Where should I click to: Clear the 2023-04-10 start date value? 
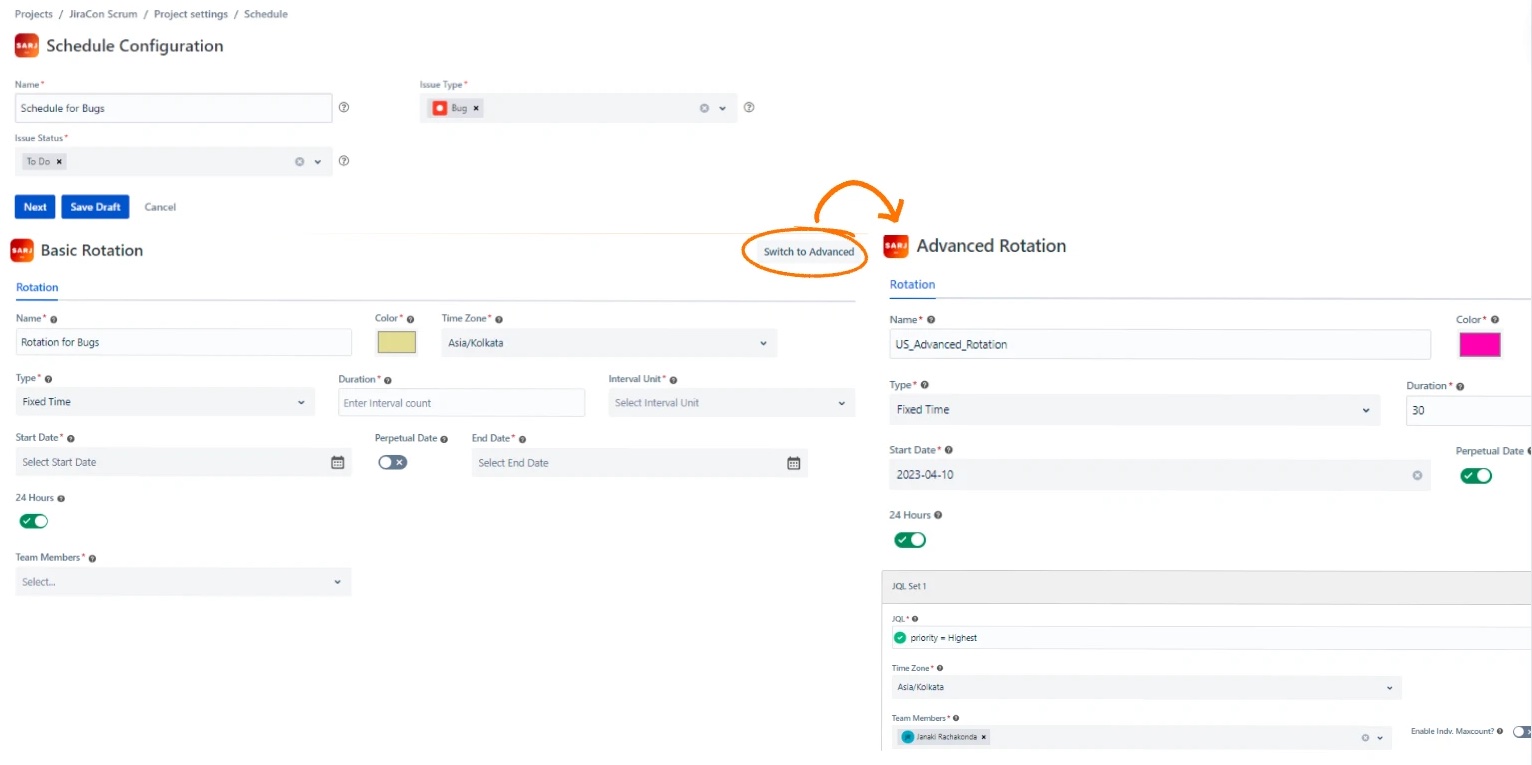(1417, 475)
